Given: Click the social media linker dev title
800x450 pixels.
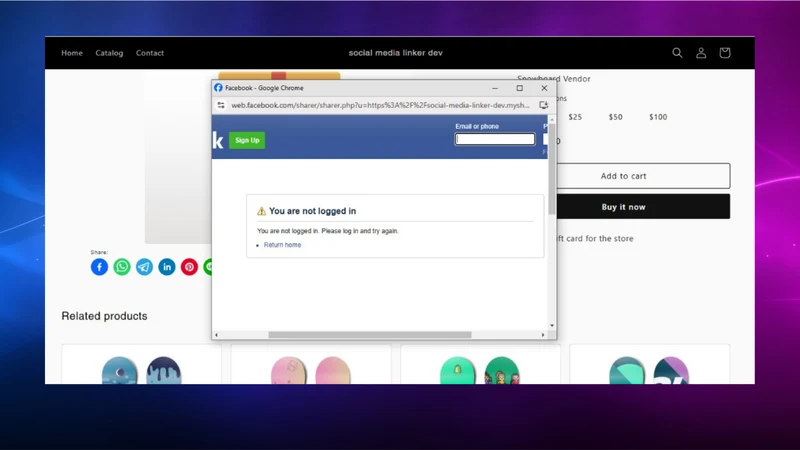Looking at the screenshot, I should pyautogui.click(x=395, y=53).
